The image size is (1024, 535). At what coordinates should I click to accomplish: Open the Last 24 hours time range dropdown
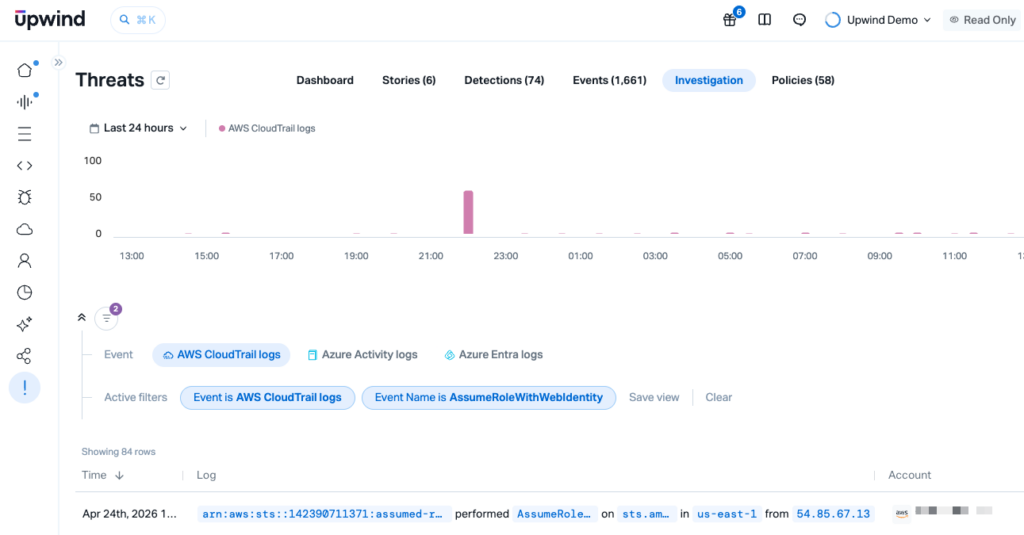[x=138, y=128]
